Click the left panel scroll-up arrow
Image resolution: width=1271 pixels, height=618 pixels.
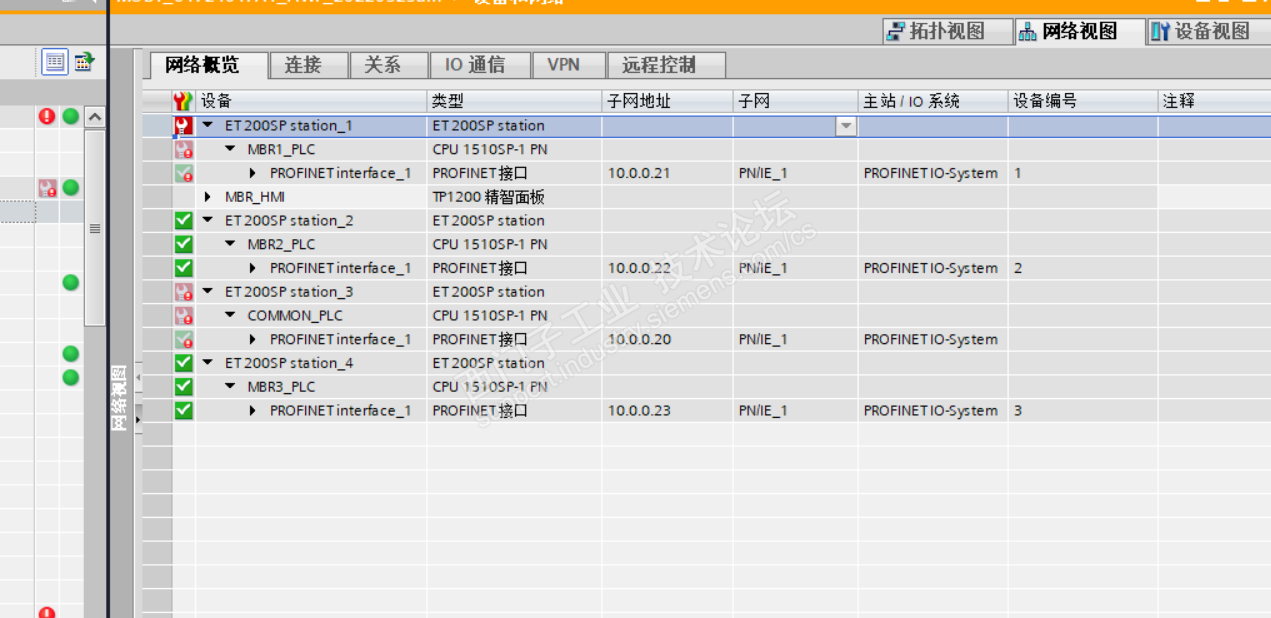[94, 117]
